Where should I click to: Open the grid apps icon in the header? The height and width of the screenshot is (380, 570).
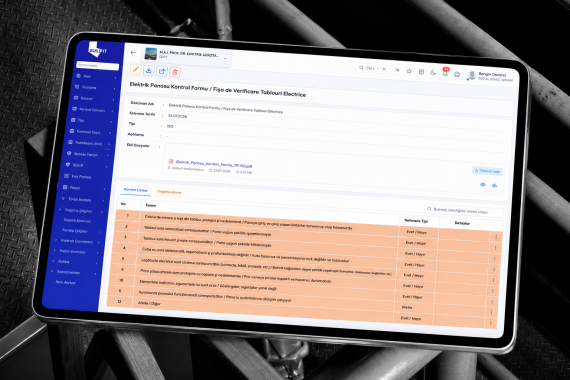421,72
